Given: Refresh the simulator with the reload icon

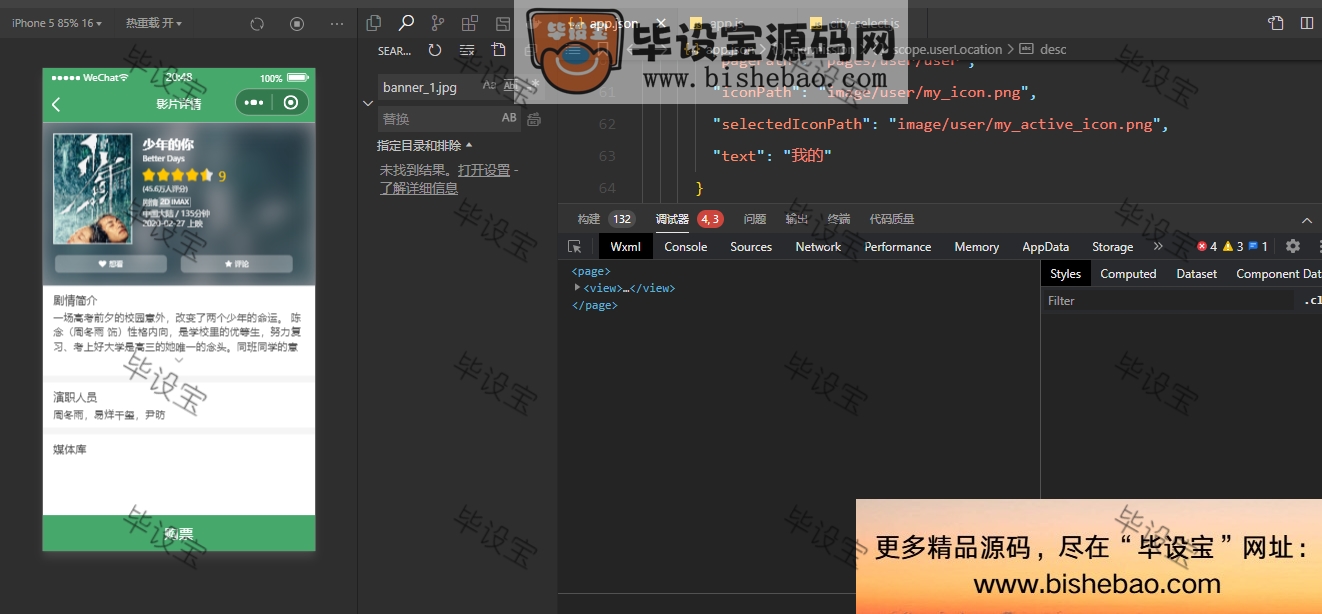Looking at the screenshot, I should (257, 23).
